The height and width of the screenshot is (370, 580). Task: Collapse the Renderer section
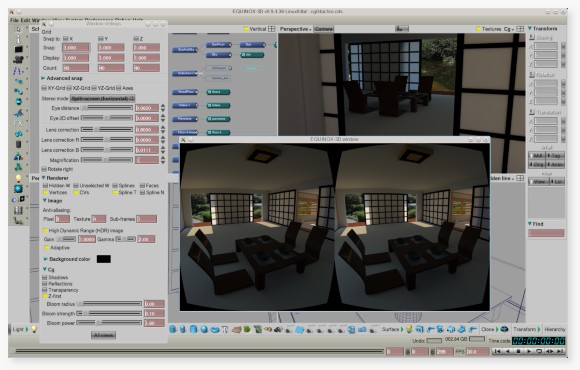43,178
